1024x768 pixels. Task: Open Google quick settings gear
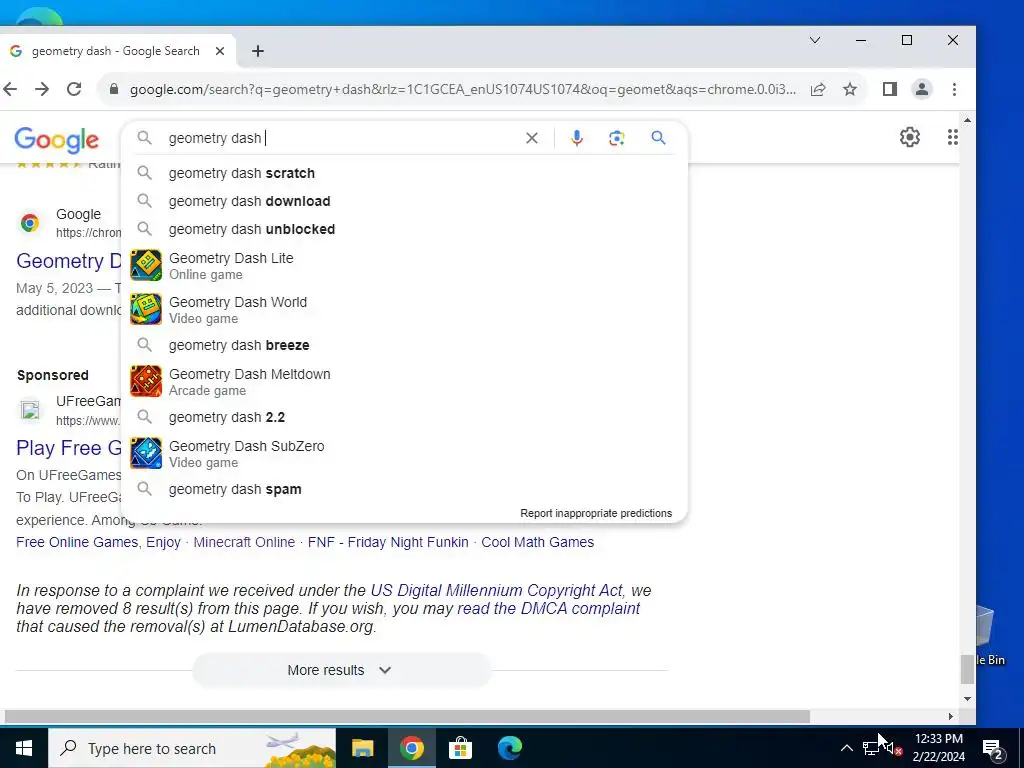(x=910, y=137)
